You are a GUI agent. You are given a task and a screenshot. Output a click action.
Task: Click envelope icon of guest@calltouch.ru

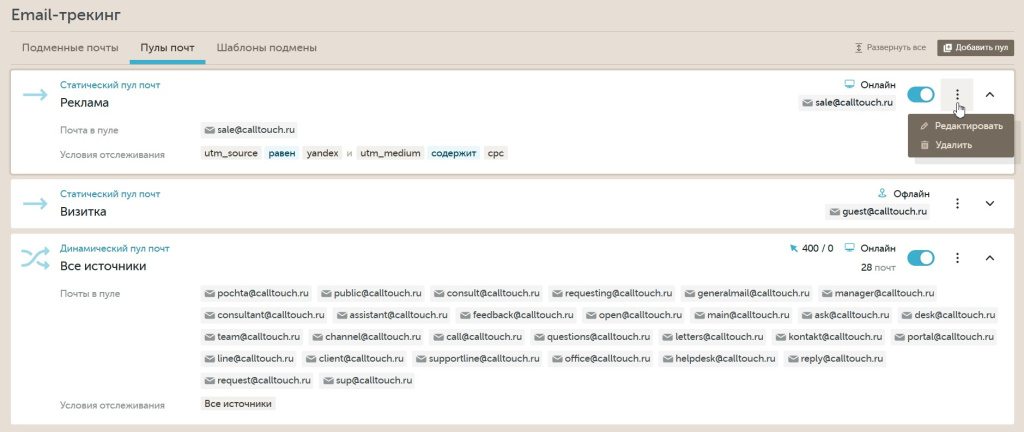pos(834,212)
